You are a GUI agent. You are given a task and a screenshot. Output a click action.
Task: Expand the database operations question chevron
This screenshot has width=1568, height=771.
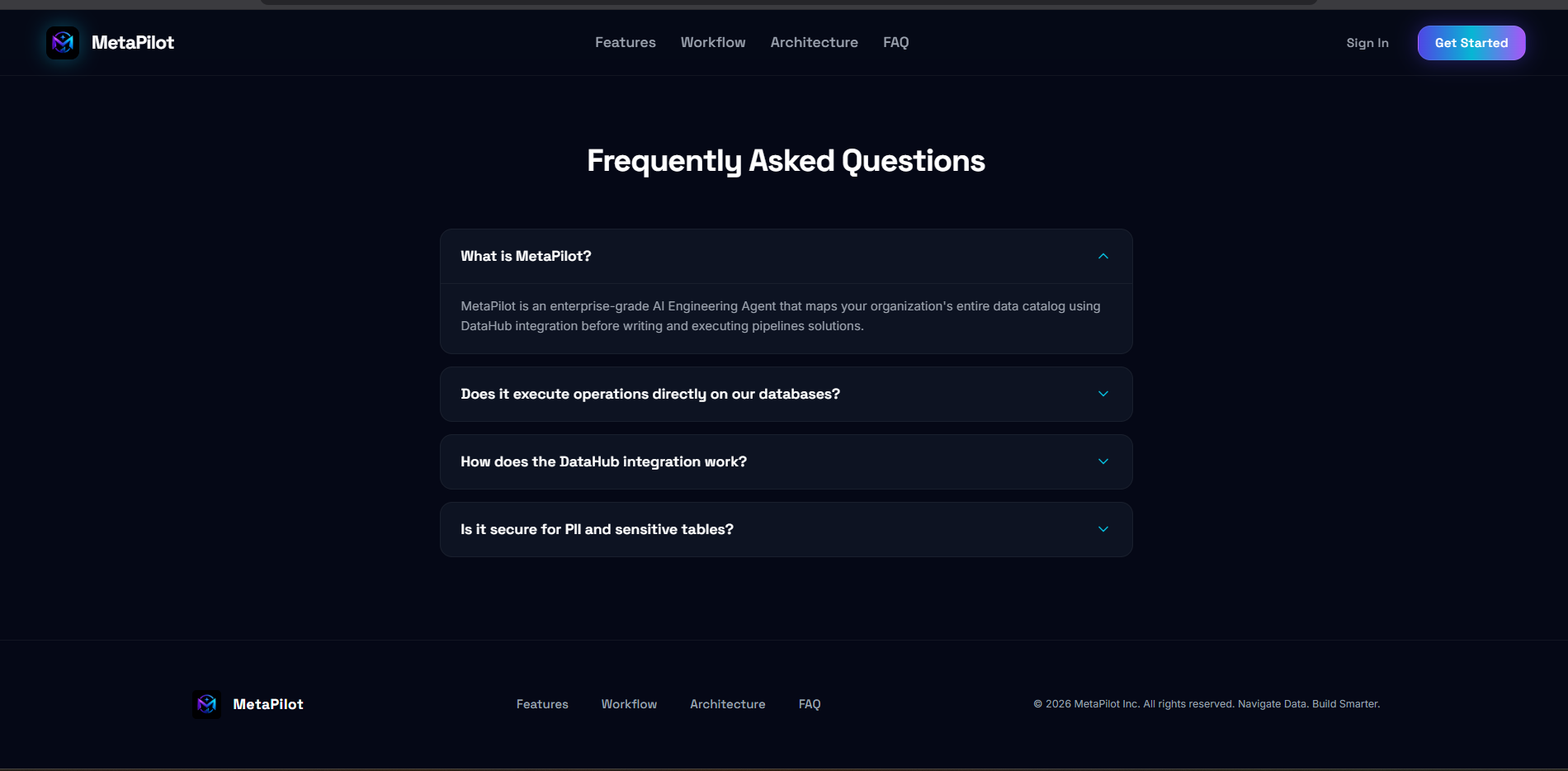point(1103,394)
